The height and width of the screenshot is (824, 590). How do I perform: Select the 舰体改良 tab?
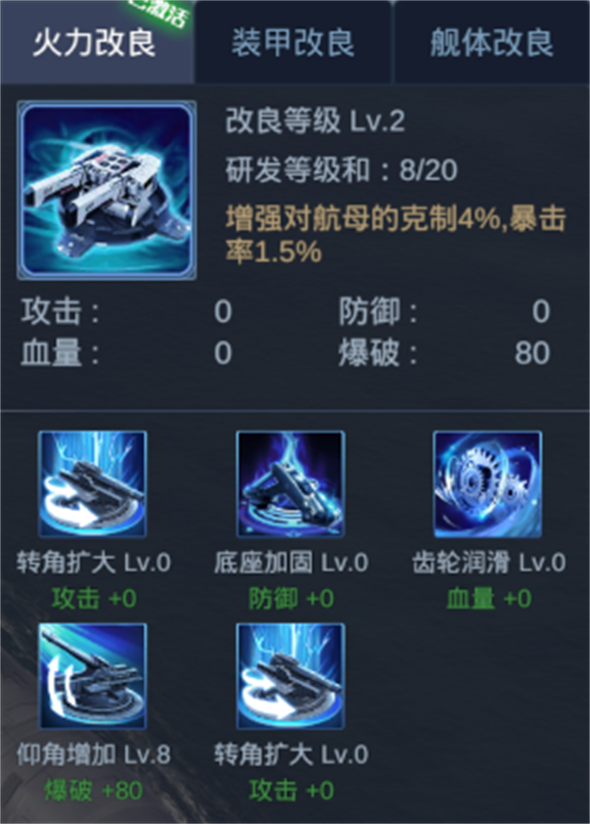pos(492,42)
